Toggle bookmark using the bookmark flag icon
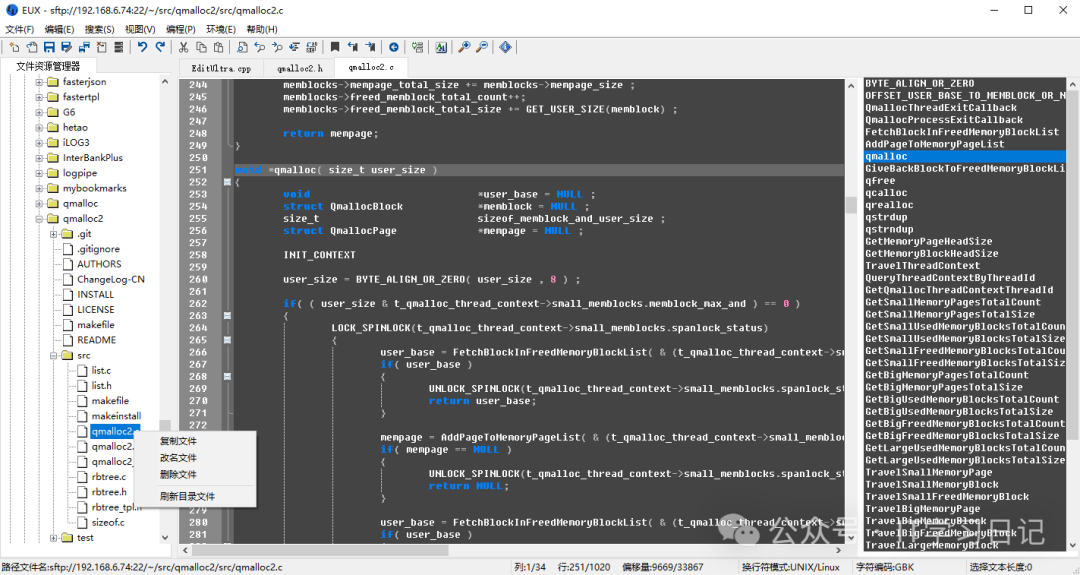 (x=336, y=47)
